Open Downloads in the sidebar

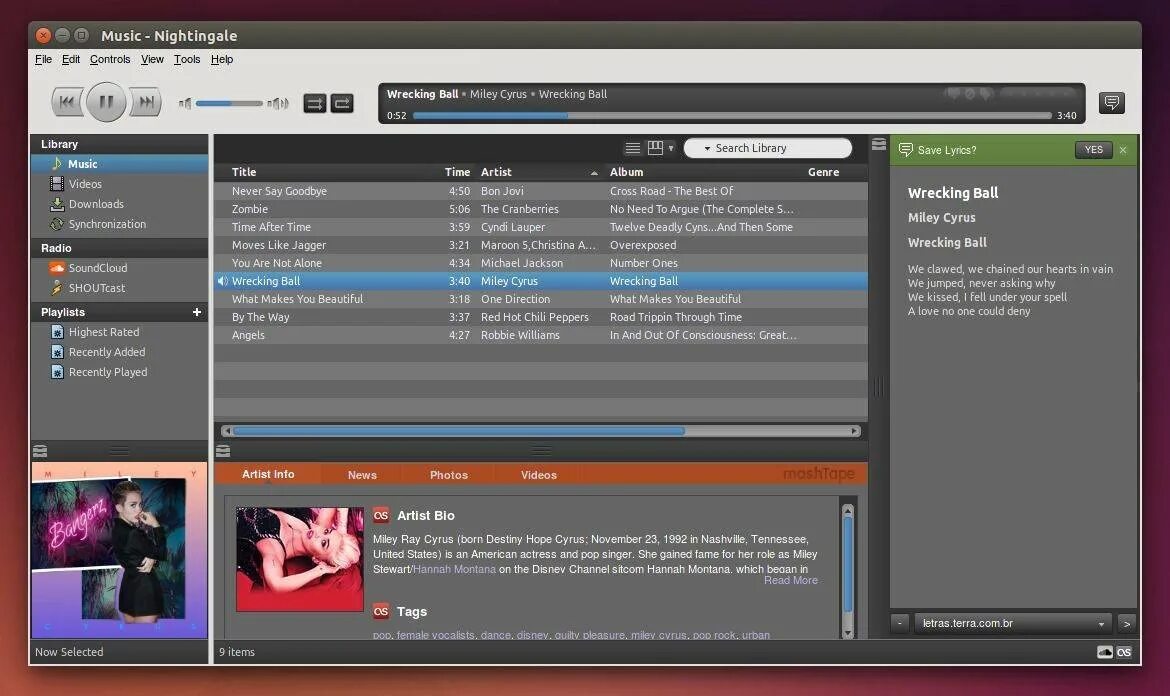[x=119, y=204]
